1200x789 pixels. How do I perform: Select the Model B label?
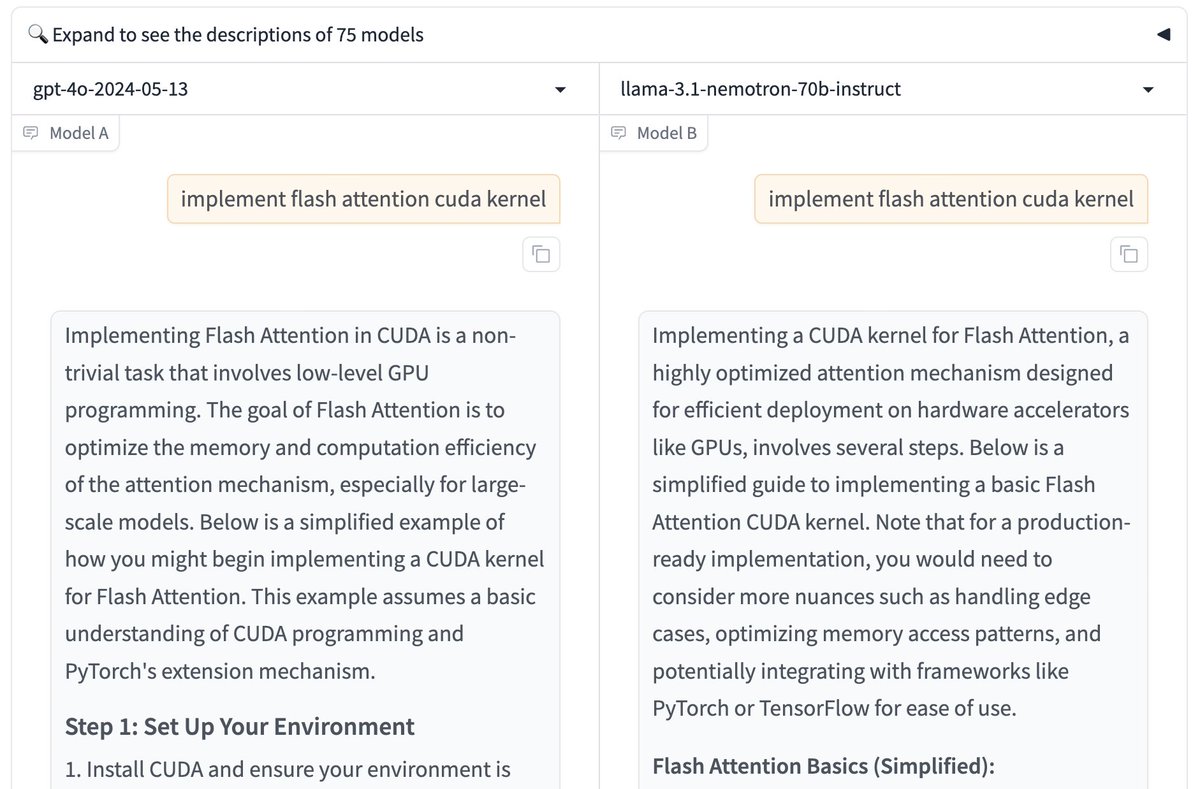[666, 133]
